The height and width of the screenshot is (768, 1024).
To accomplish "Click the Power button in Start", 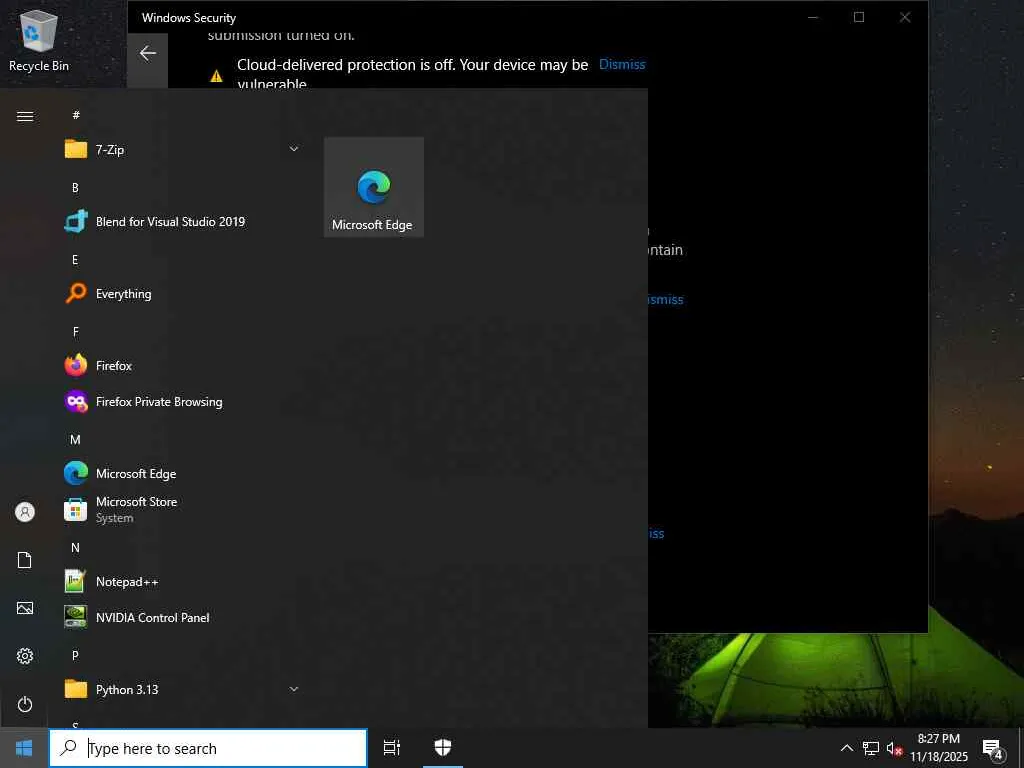I will click(25, 704).
